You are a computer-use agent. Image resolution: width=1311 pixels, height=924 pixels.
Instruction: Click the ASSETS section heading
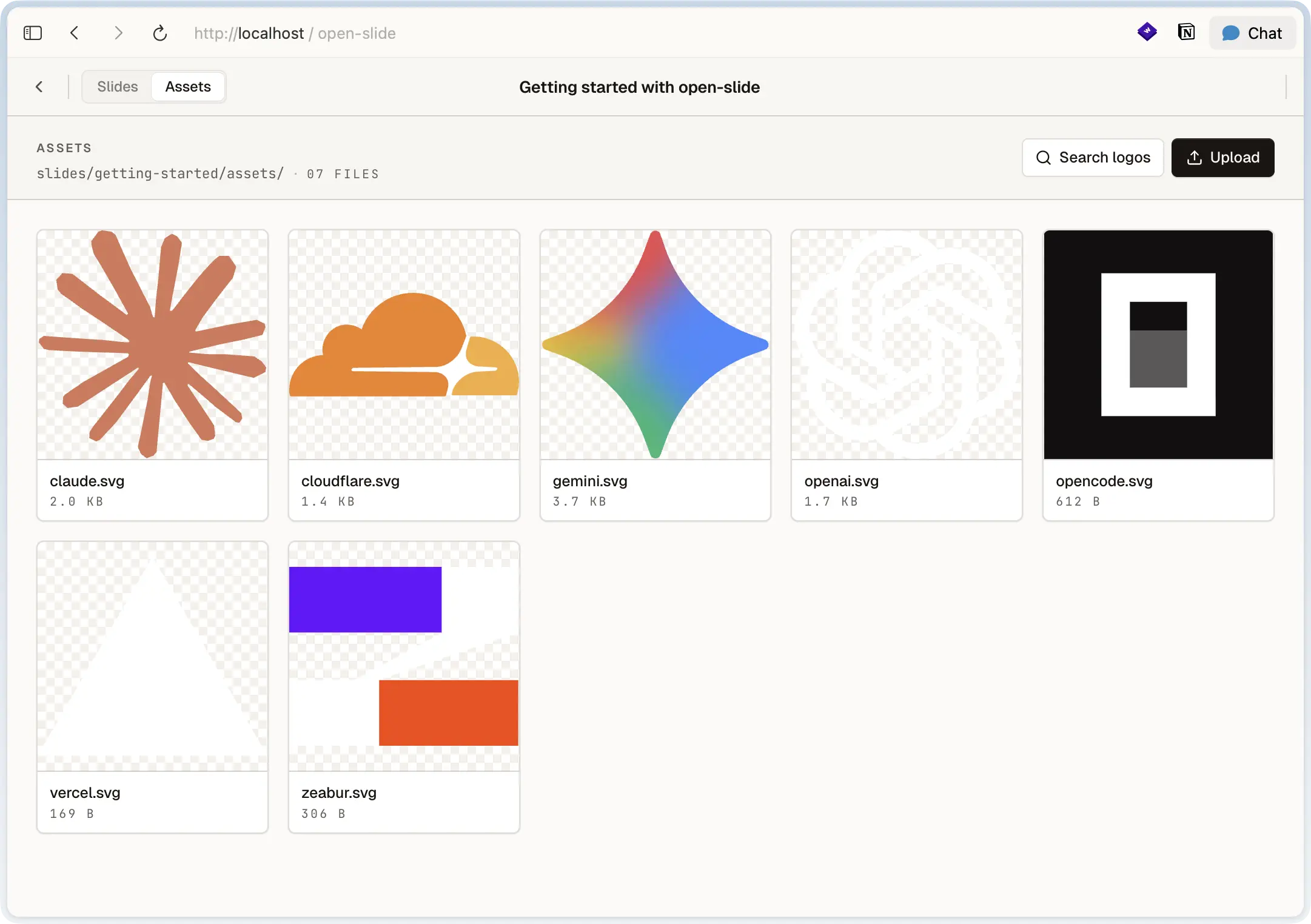64,148
